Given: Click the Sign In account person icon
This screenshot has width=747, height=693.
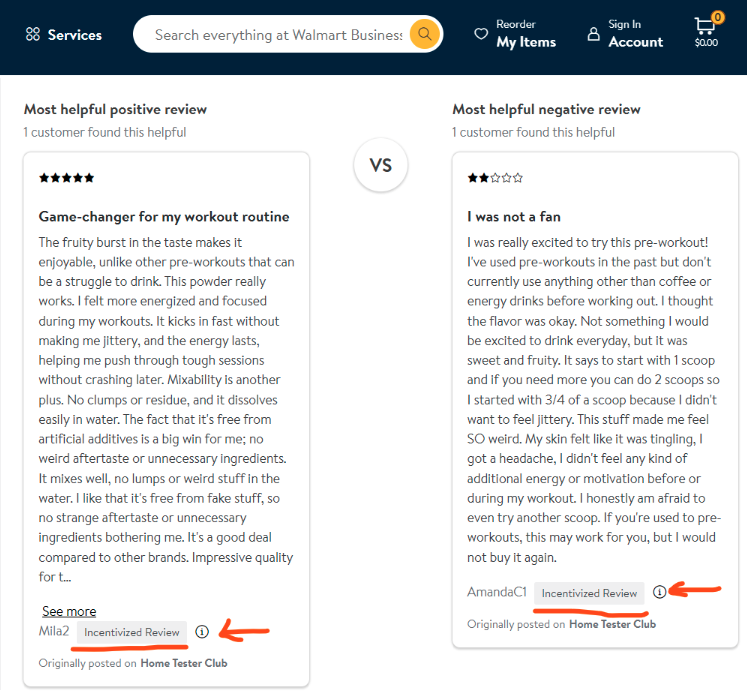Looking at the screenshot, I should point(594,34).
